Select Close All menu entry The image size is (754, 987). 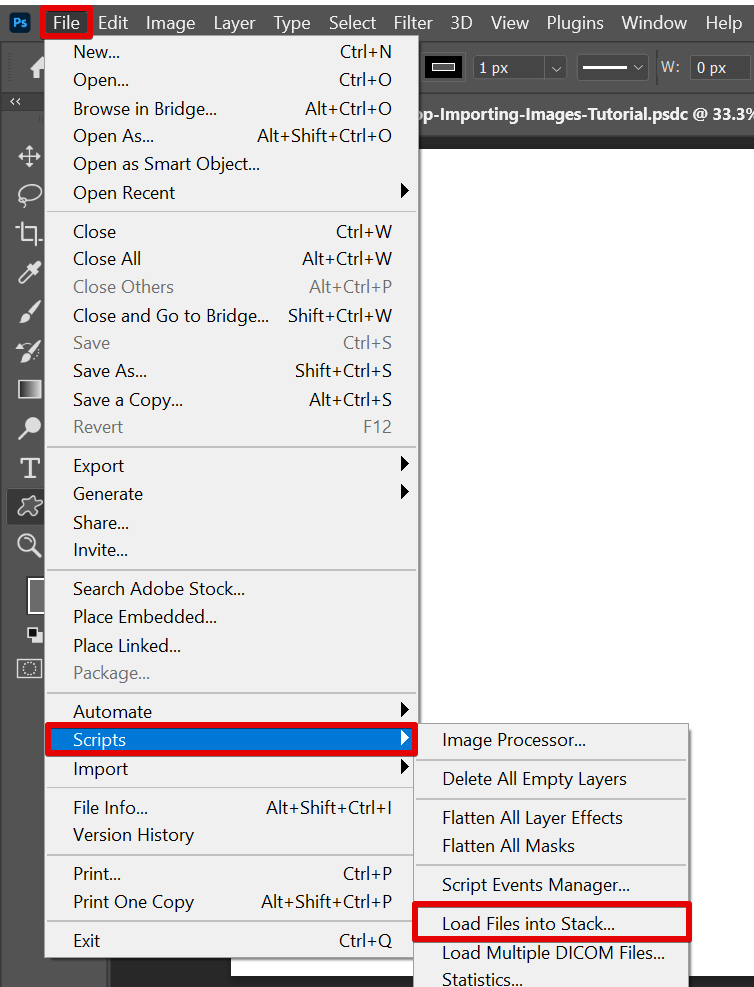coord(231,259)
